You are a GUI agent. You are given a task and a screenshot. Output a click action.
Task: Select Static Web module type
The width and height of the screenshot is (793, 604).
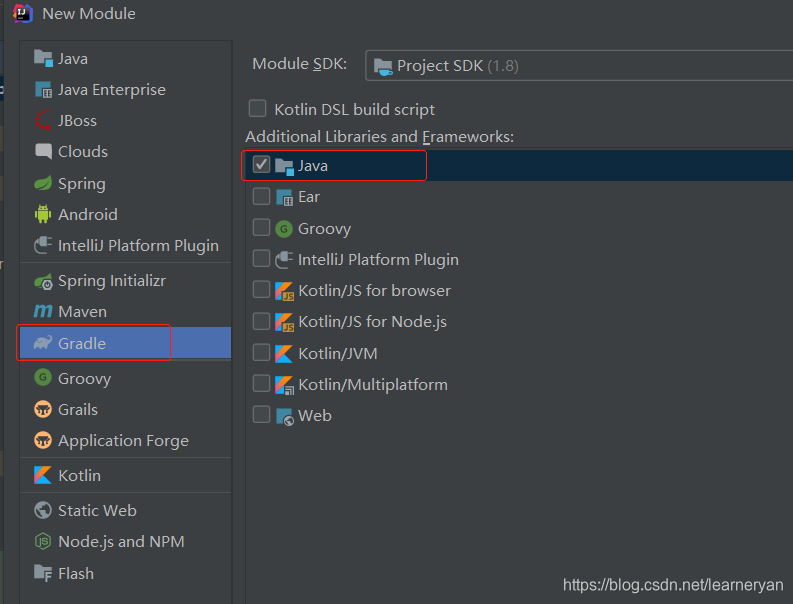[x=125, y=510]
